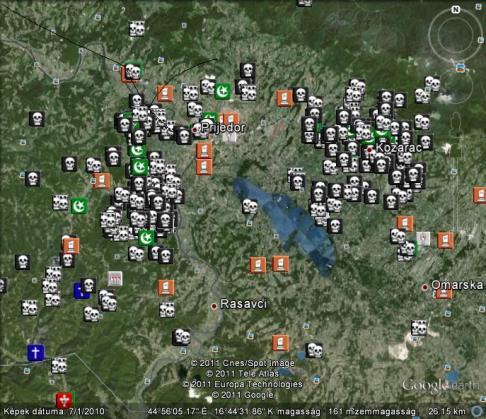Click the blue placemark next to gray building icon
The width and height of the screenshot is (486, 419).
tap(80, 292)
